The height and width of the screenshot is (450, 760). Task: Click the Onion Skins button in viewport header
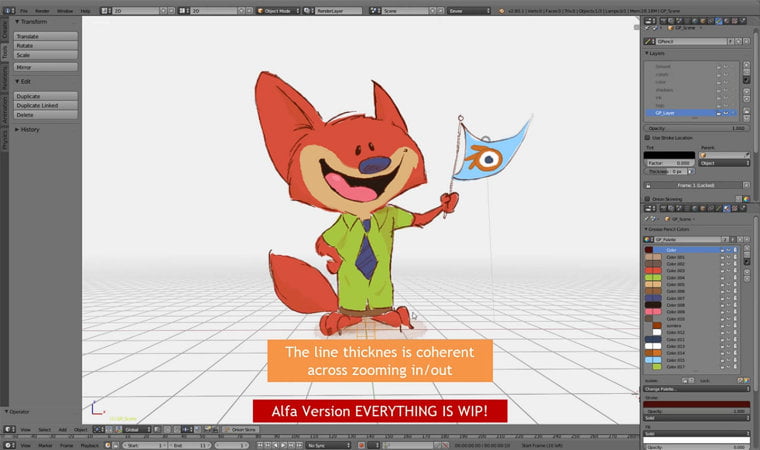pyautogui.click(x=240, y=430)
